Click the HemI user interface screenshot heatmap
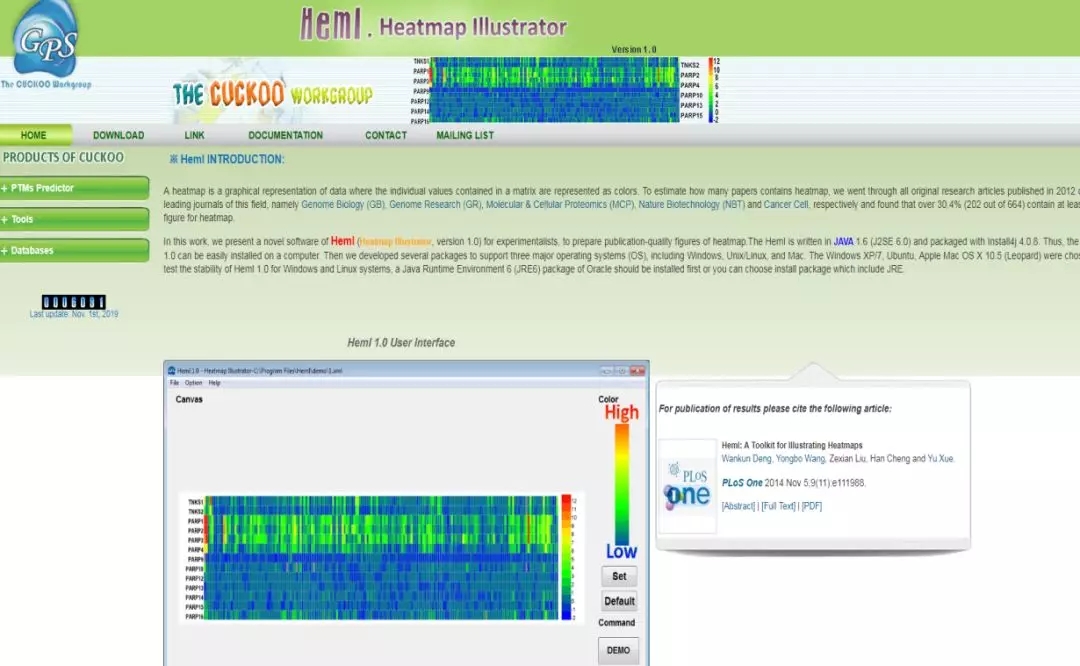 pyautogui.click(x=382, y=557)
